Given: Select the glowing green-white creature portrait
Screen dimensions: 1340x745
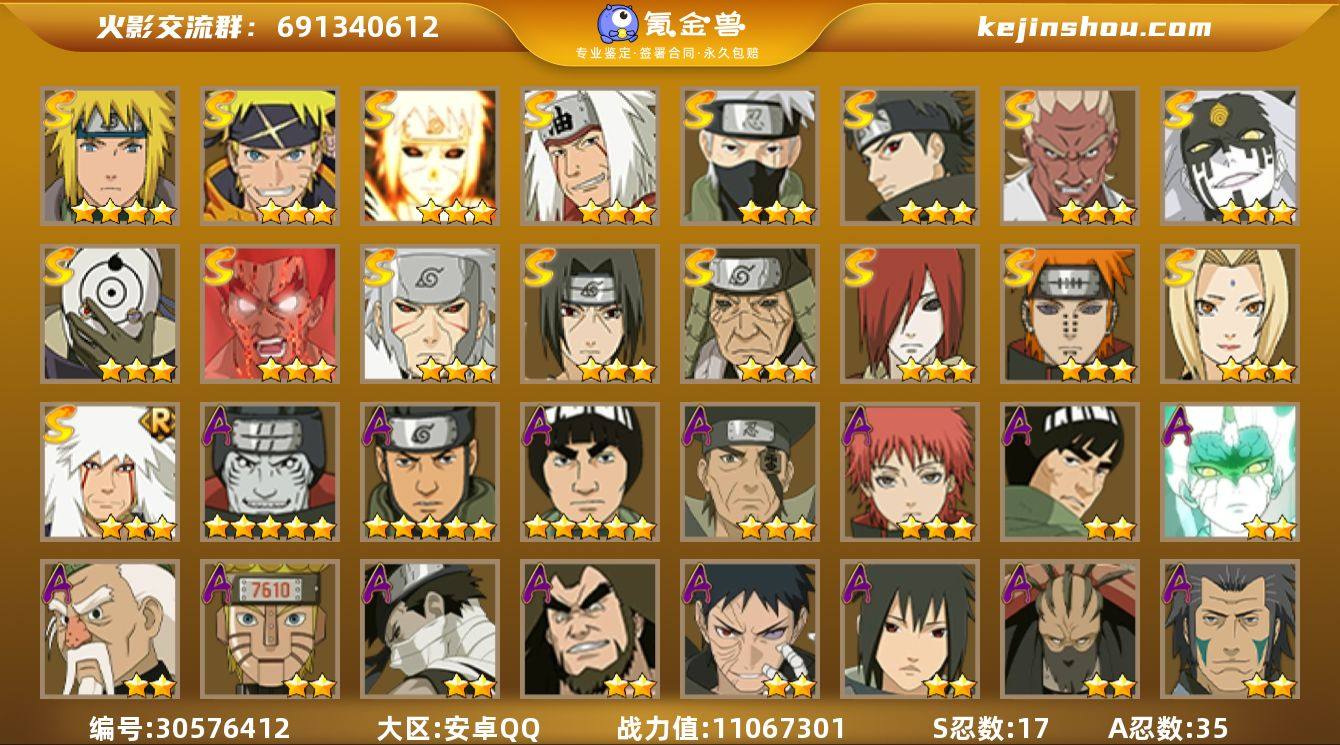Looking at the screenshot, I should click(x=1229, y=472).
